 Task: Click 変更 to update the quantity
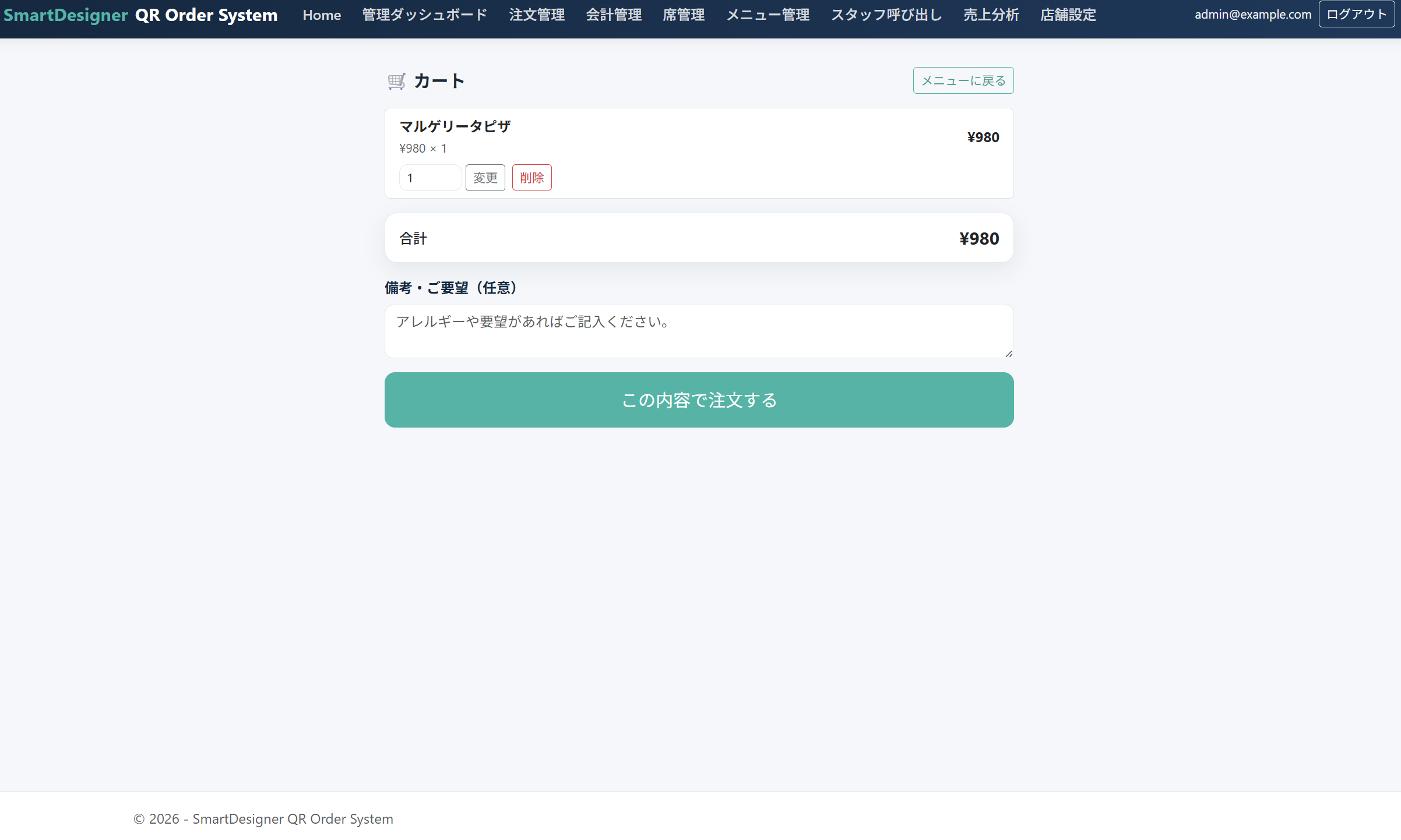tap(485, 178)
